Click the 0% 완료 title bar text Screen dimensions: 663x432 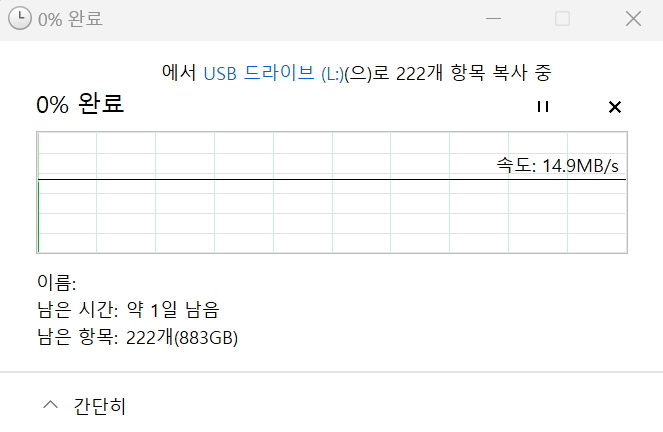coord(70,19)
